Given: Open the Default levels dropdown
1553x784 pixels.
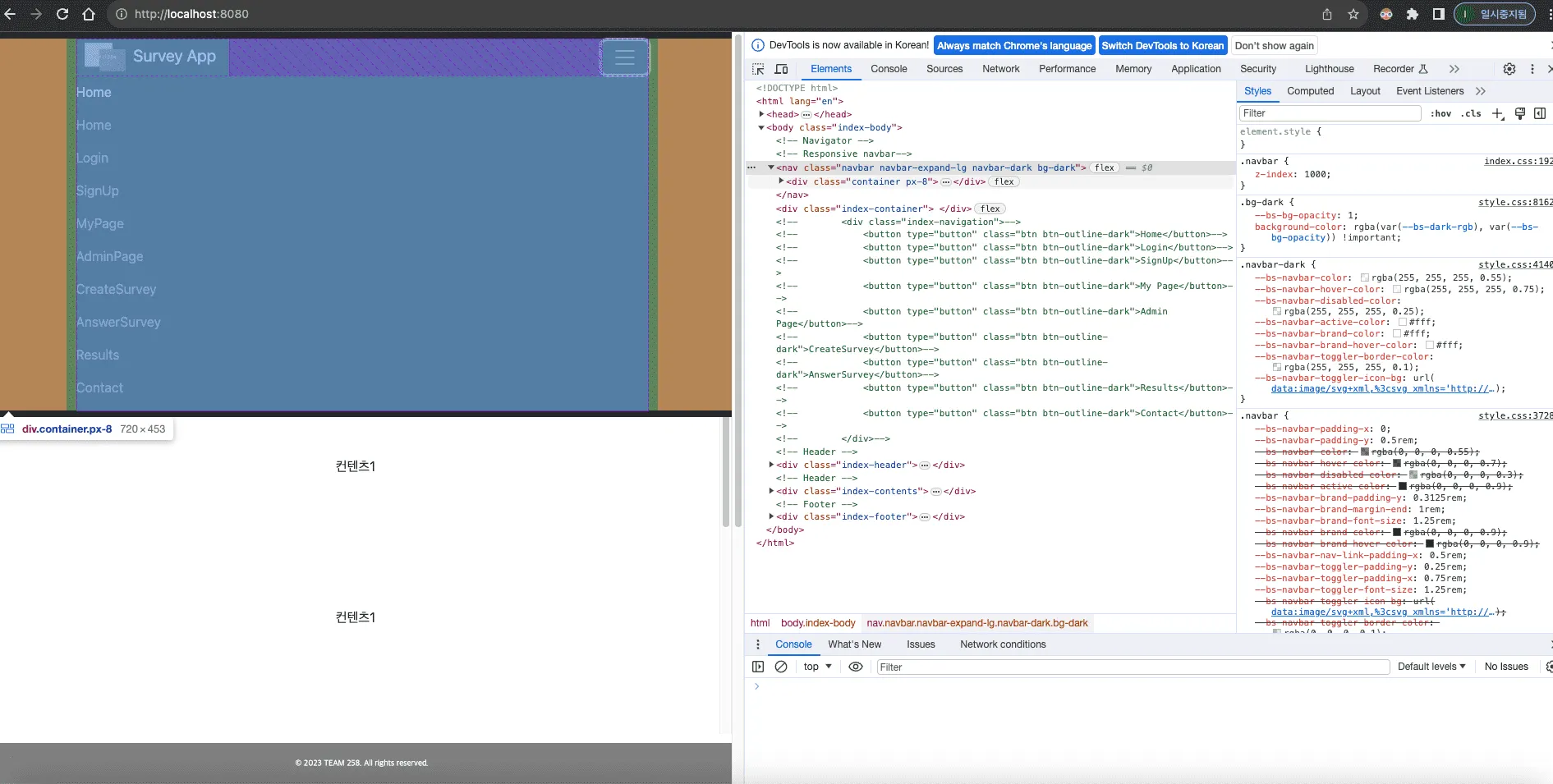Looking at the screenshot, I should pyautogui.click(x=1431, y=667).
